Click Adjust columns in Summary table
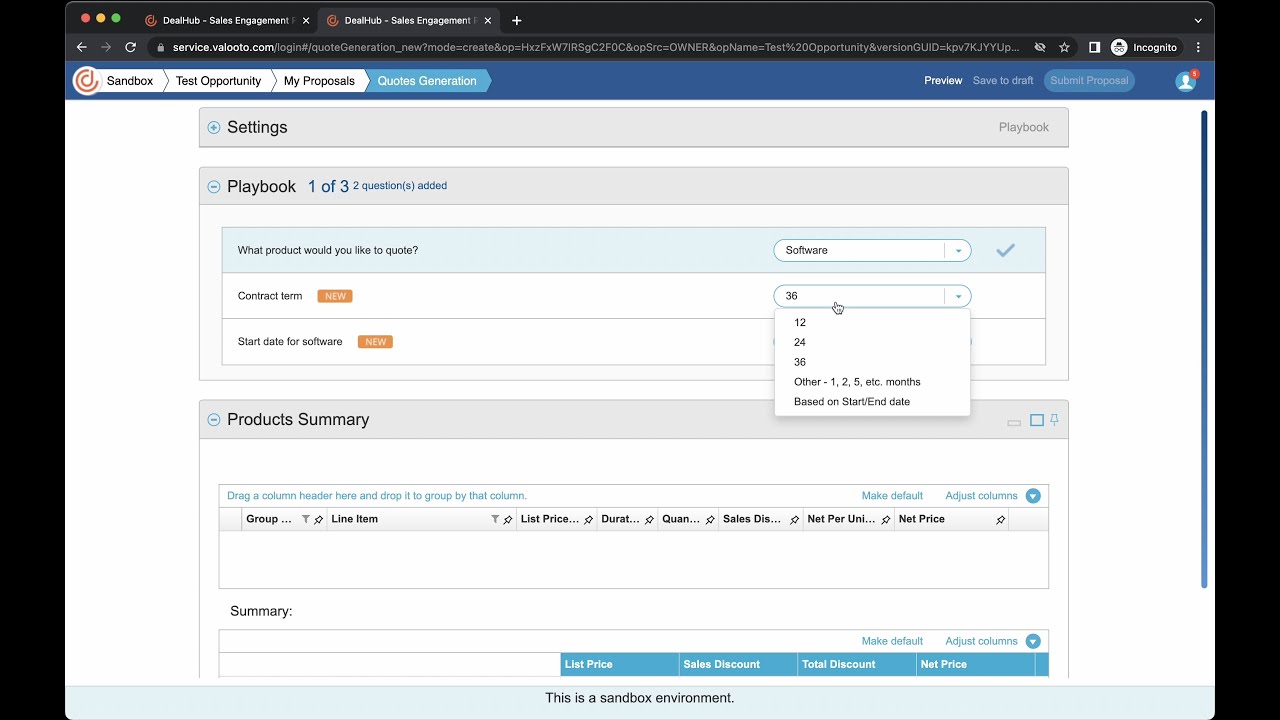 coord(981,642)
